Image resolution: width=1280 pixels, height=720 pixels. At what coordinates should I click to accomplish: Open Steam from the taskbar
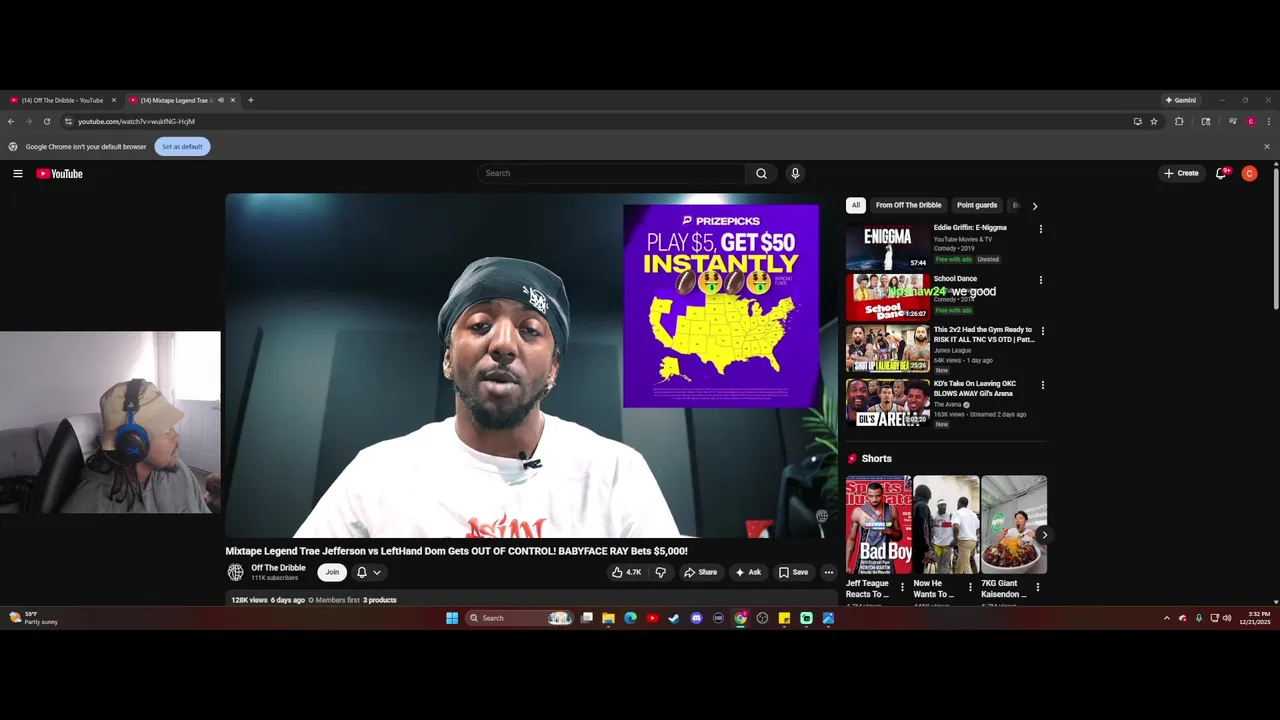coord(674,618)
